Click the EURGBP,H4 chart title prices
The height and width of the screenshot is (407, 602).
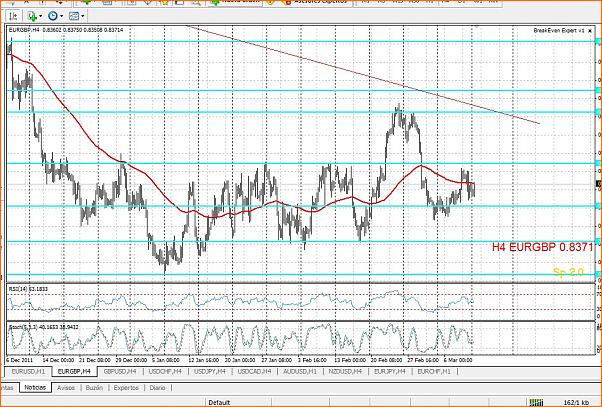[66, 30]
